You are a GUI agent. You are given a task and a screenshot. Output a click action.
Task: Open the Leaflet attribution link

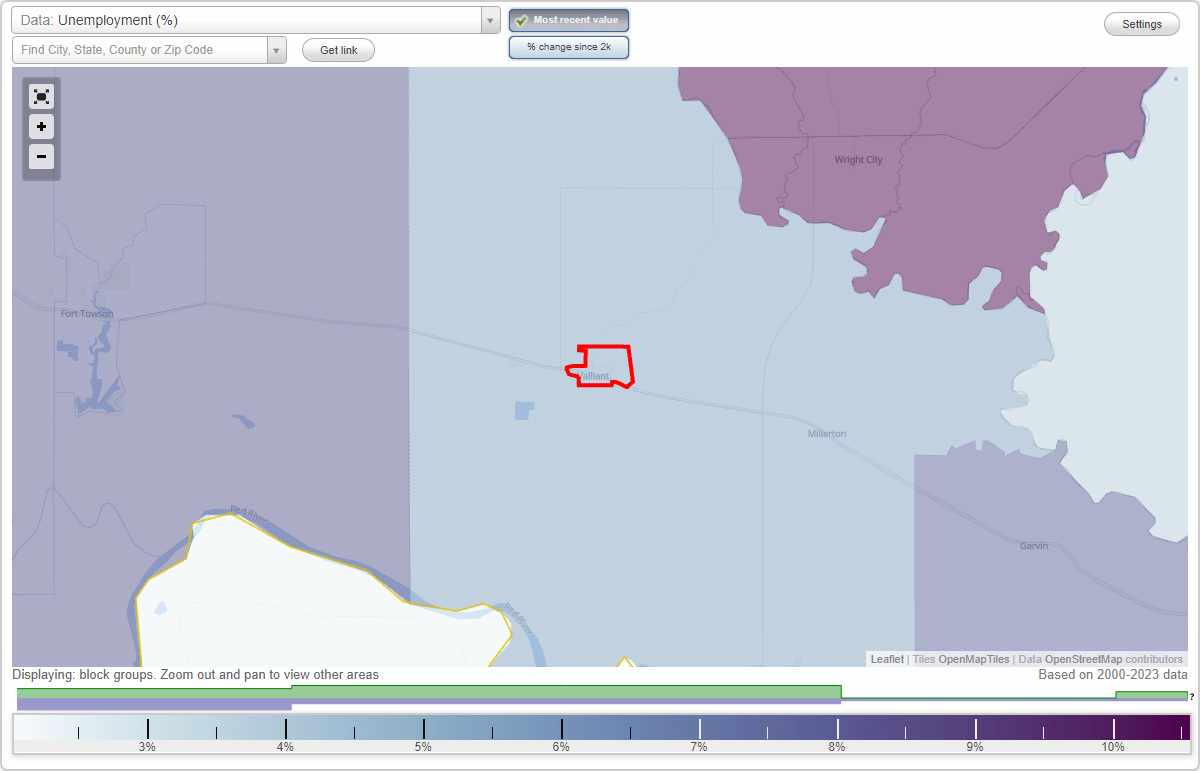click(887, 659)
